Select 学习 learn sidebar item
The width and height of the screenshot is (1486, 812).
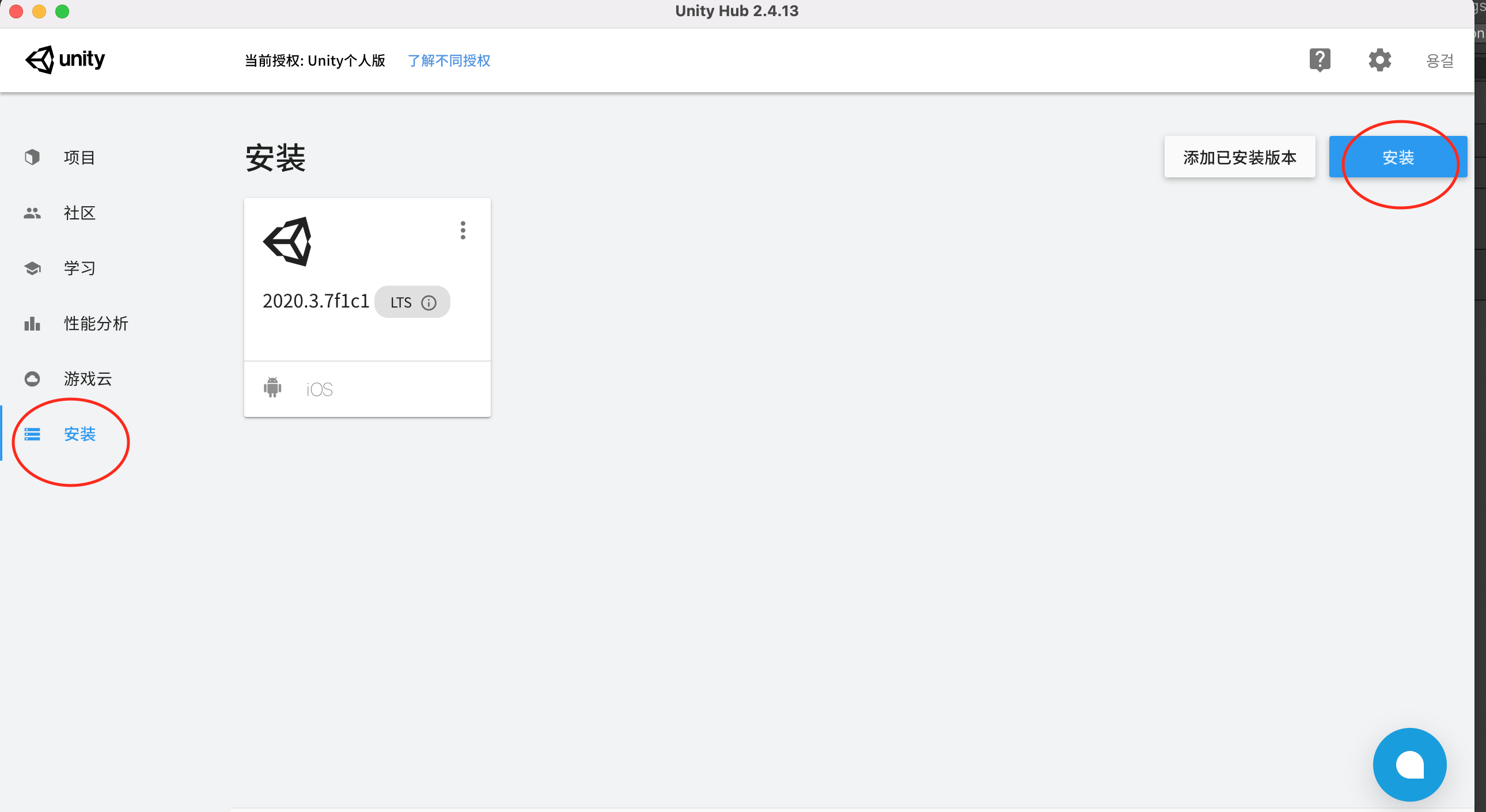[x=79, y=268]
